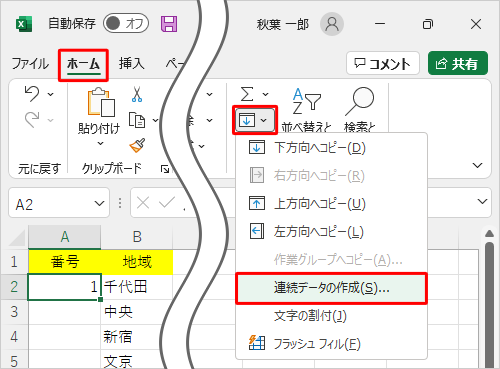500x369 pixels.
Task: Click the Select All corner triangle
Action: pos(17,237)
